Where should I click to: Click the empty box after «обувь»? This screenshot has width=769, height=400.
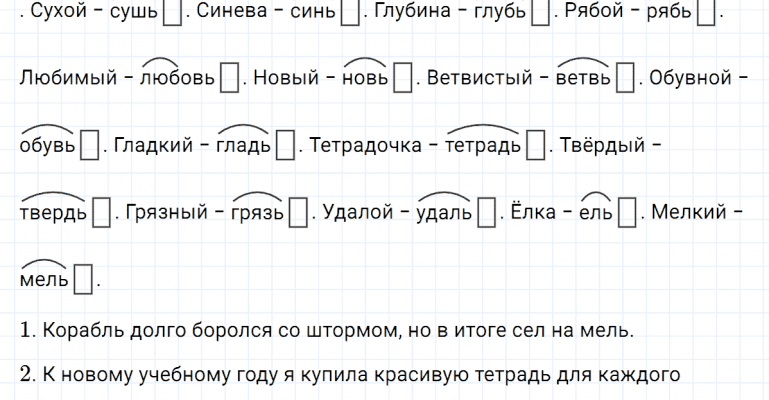click(x=90, y=147)
